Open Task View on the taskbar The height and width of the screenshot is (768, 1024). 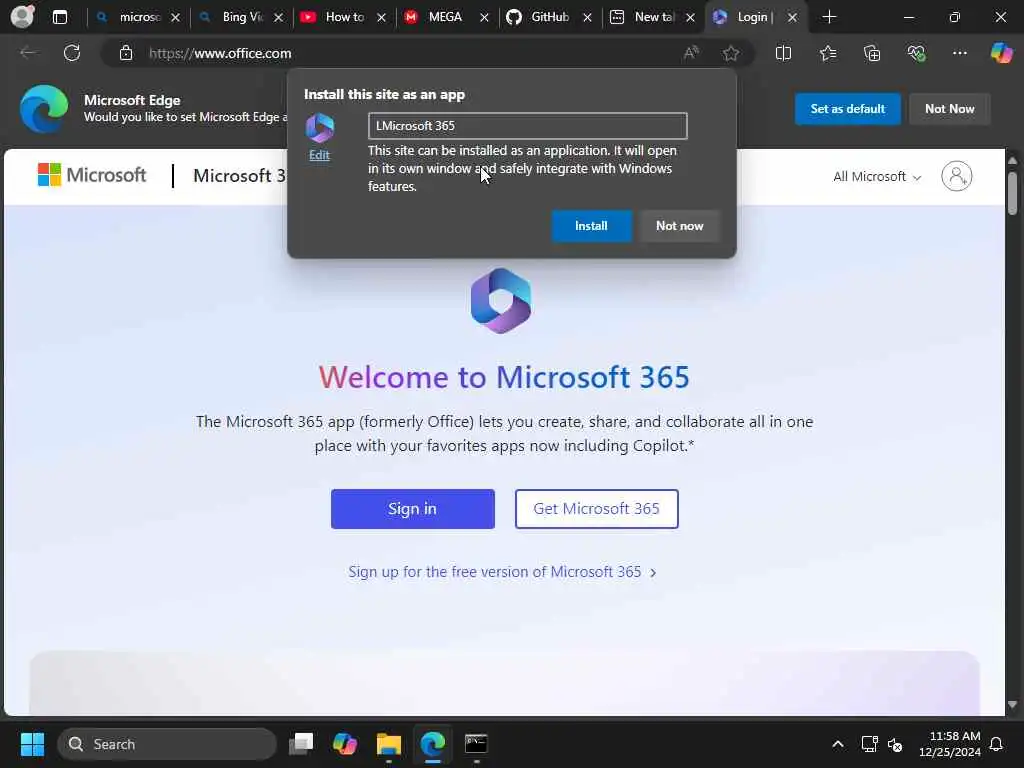[301, 744]
